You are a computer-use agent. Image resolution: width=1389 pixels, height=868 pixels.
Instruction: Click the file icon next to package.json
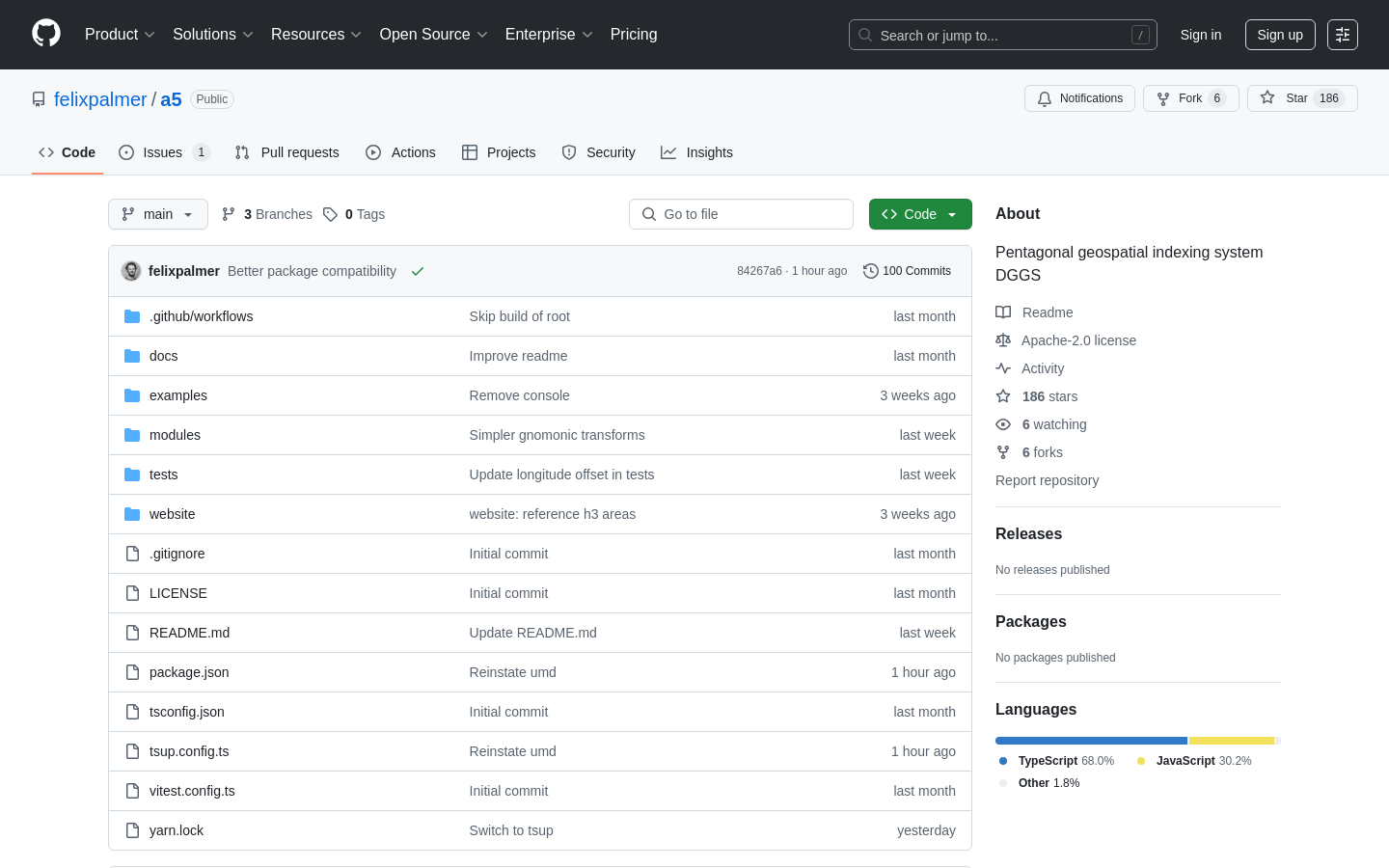132,672
